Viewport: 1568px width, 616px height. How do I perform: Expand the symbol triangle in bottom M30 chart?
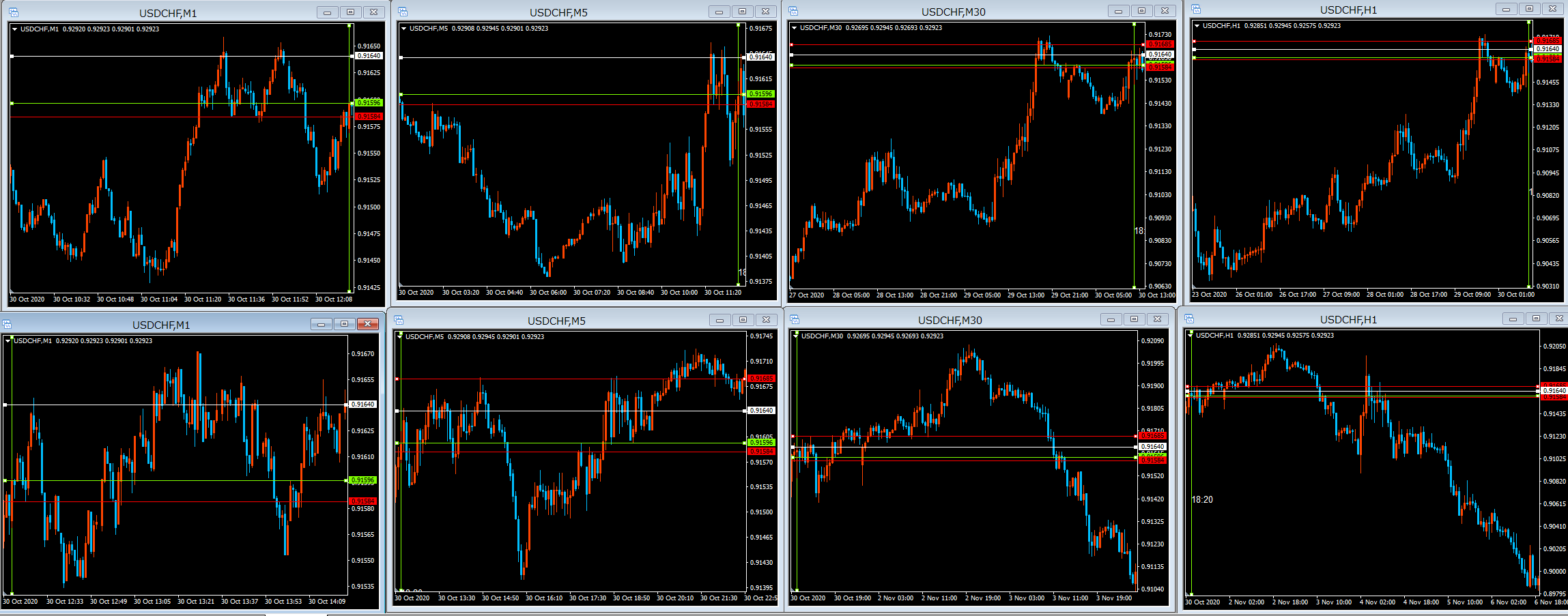[x=795, y=336]
